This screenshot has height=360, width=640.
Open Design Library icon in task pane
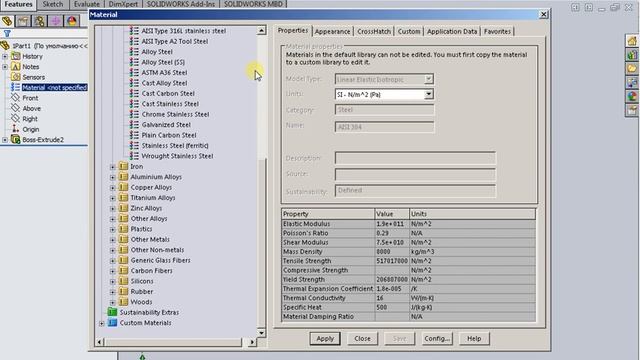click(632, 55)
